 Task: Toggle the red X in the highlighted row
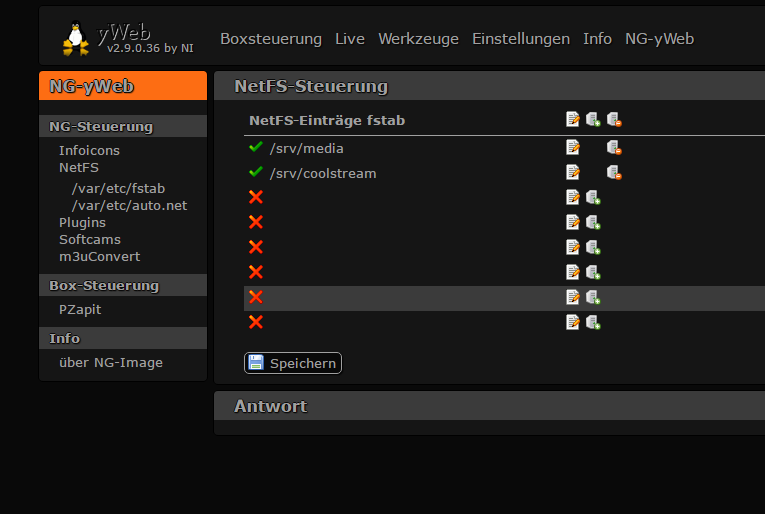pyautogui.click(x=256, y=297)
